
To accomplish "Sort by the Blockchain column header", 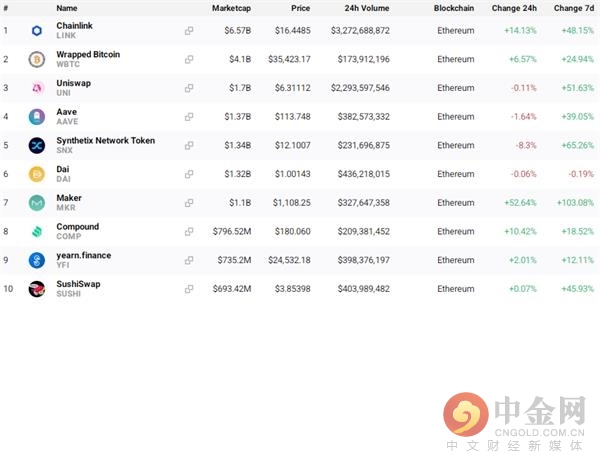I will [x=454, y=8].
